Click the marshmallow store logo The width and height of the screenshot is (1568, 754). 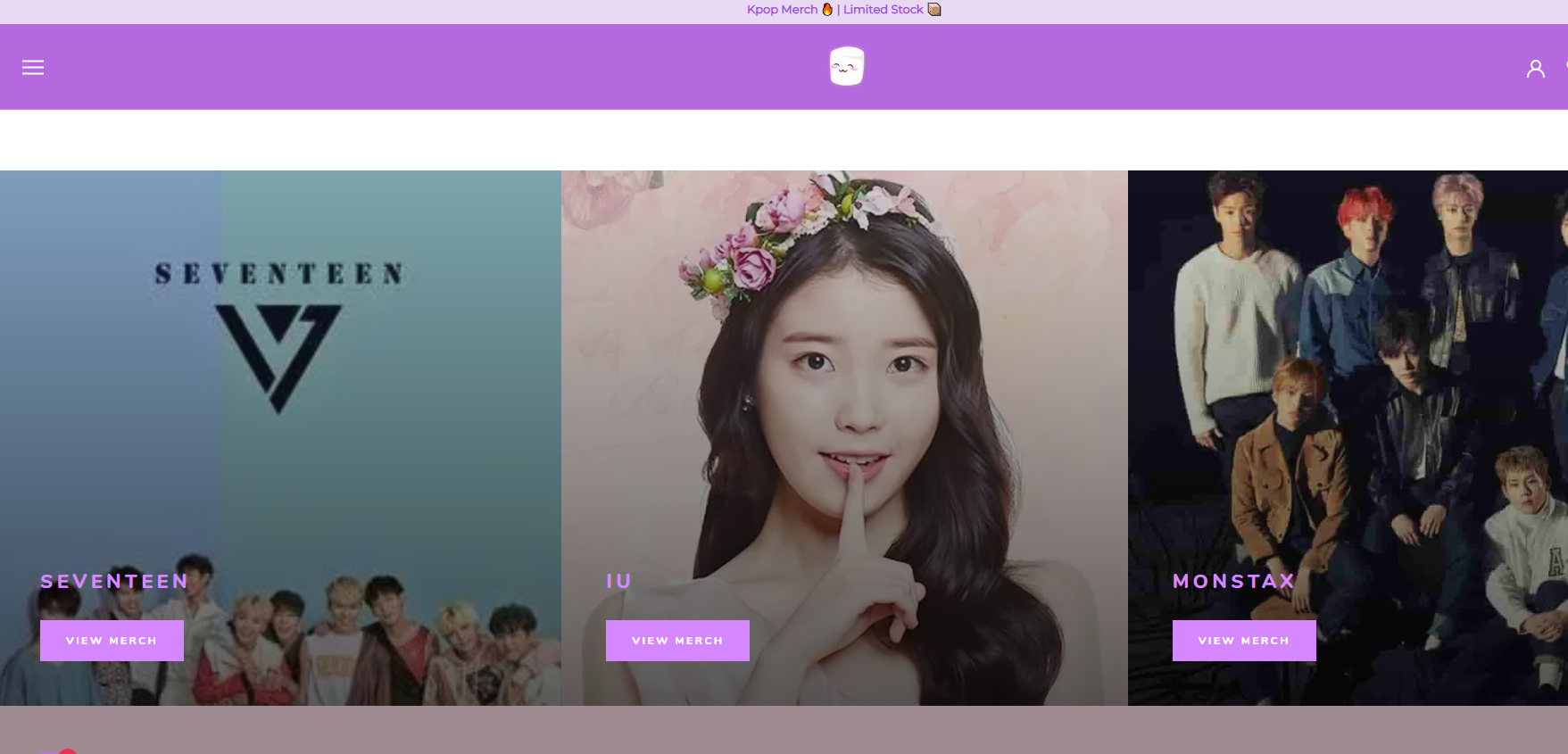coord(846,67)
